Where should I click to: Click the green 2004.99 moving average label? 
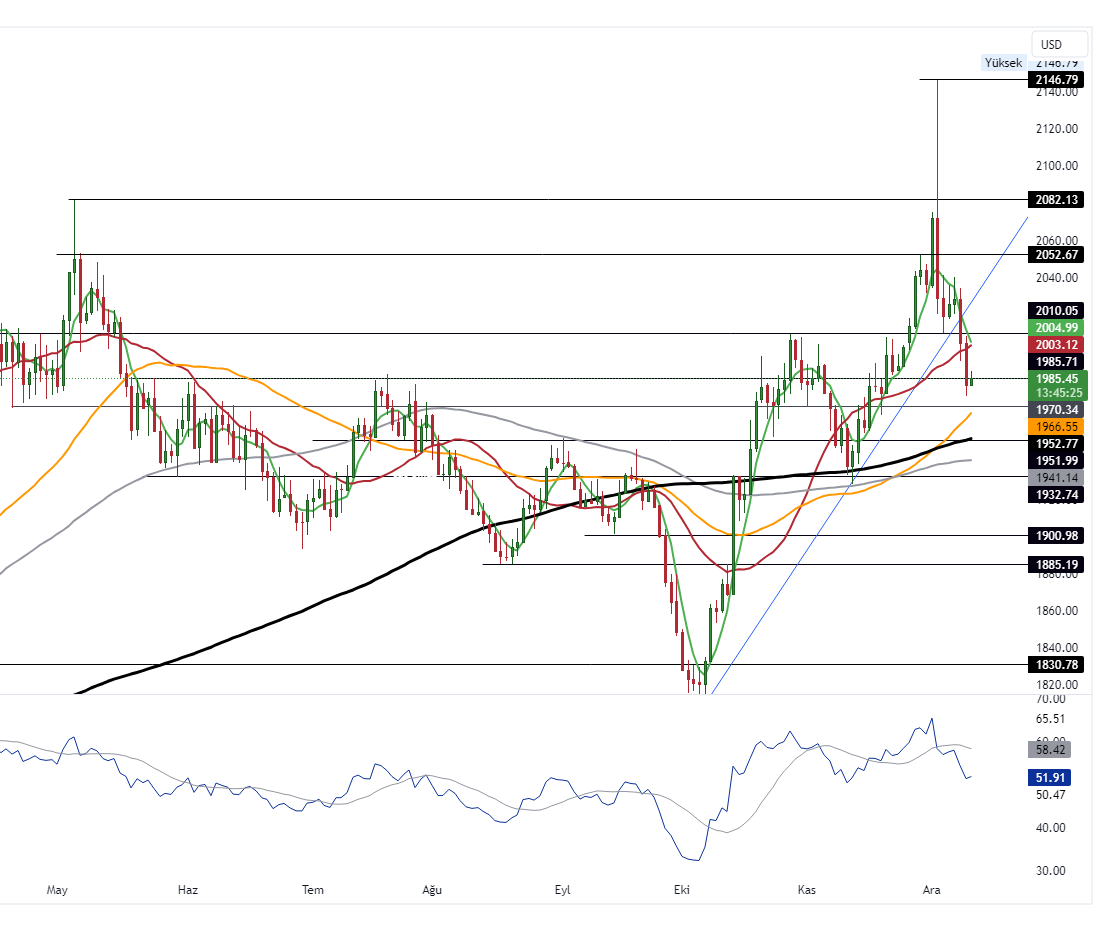1056,328
